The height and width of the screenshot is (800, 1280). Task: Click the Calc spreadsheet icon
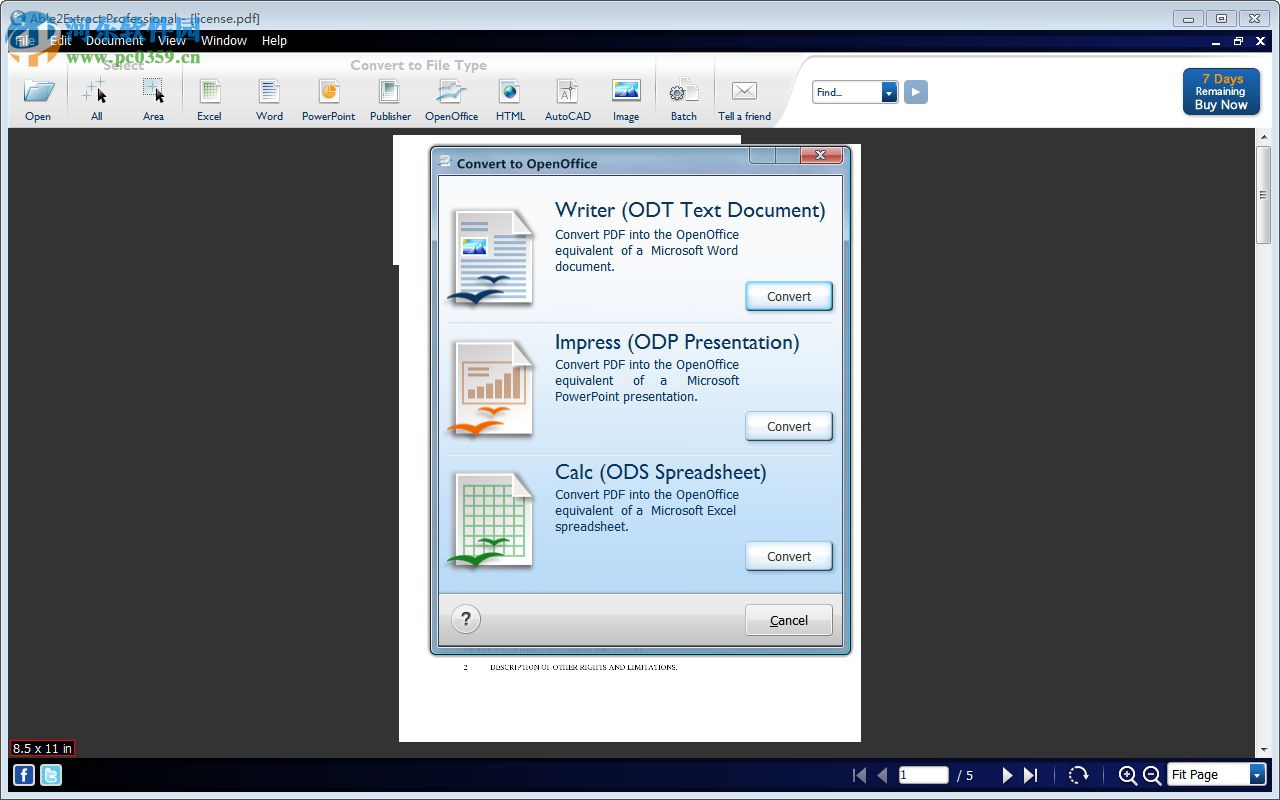491,519
